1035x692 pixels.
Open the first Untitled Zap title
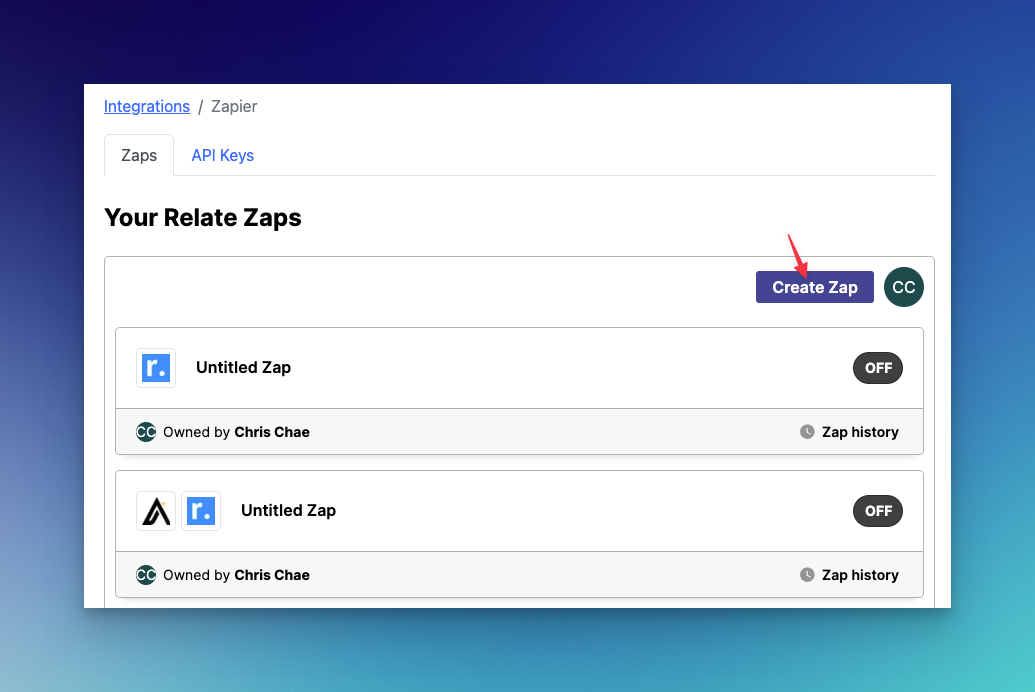tap(244, 368)
